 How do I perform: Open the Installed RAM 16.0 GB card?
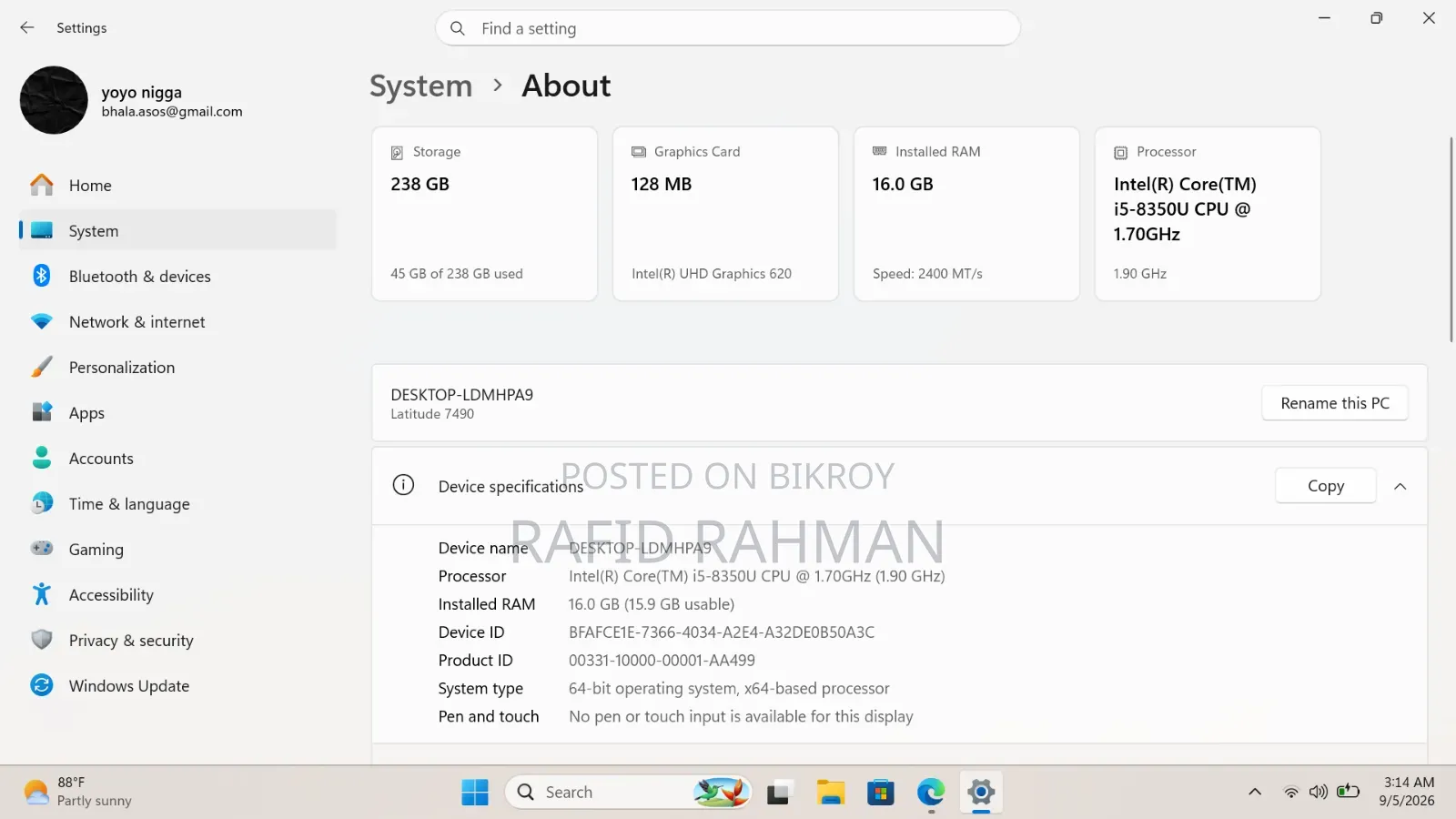pyautogui.click(x=966, y=214)
